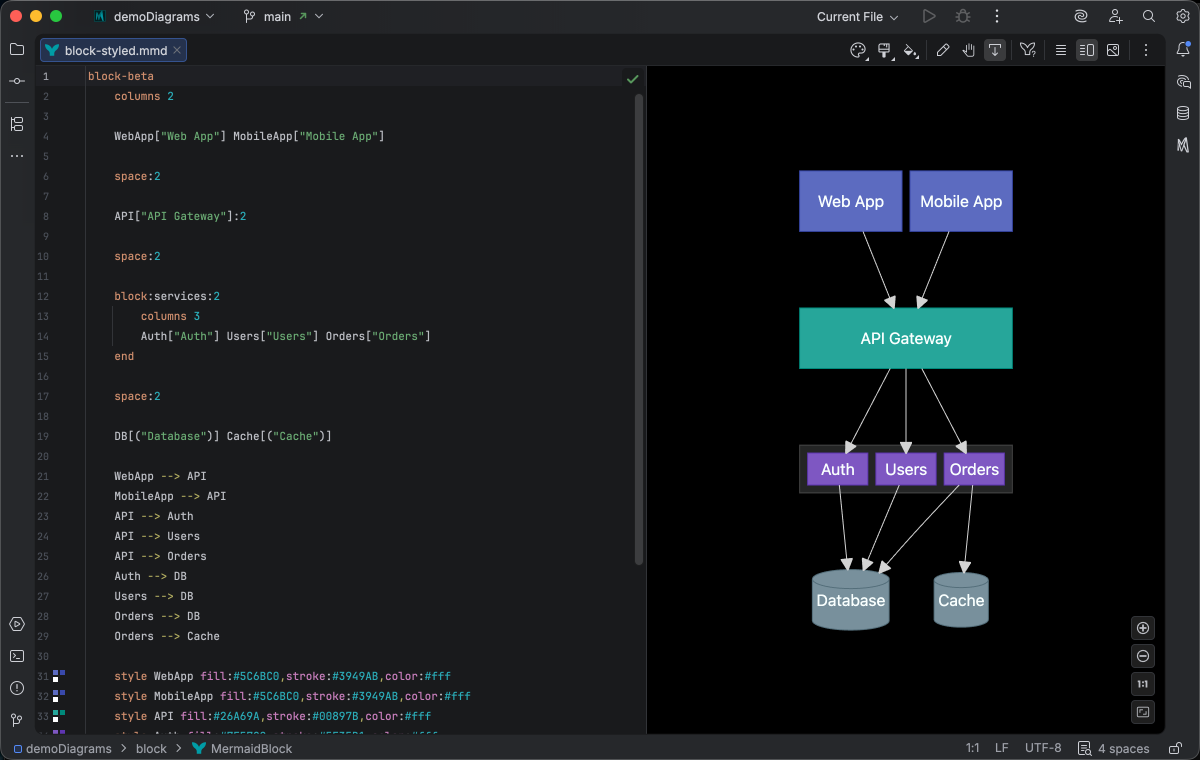Switch to editor-only view

pyautogui.click(x=1061, y=50)
